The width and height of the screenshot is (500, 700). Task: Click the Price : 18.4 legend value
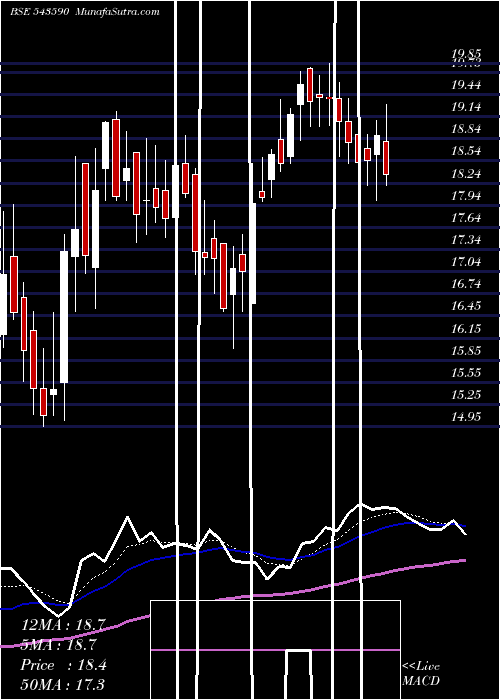(64, 665)
